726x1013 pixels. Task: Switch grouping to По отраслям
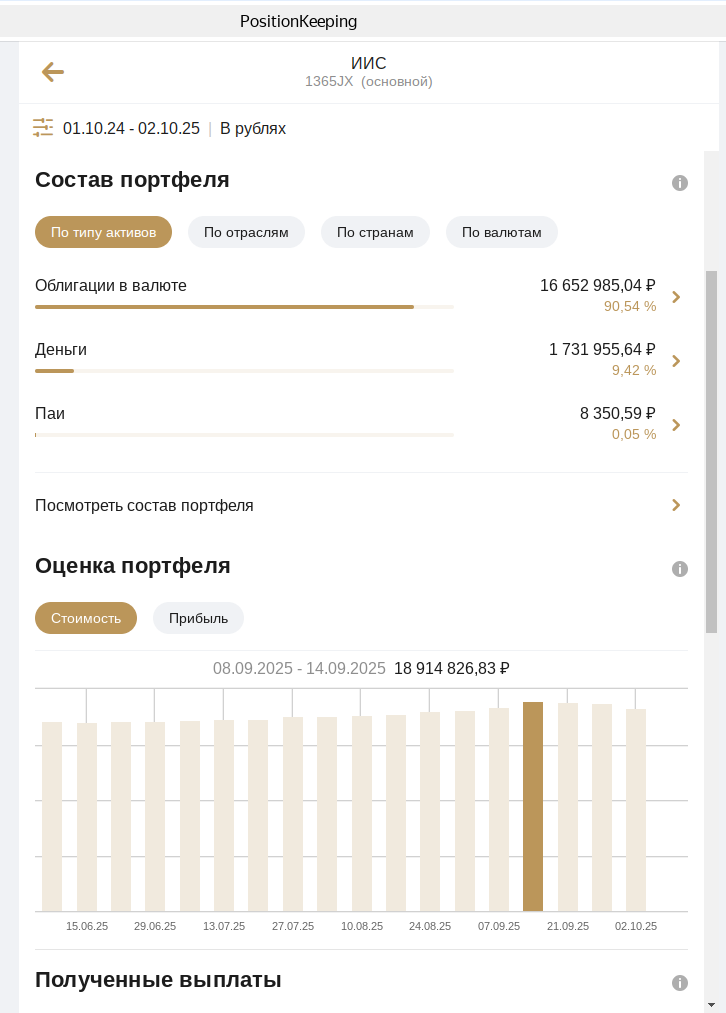246,232
